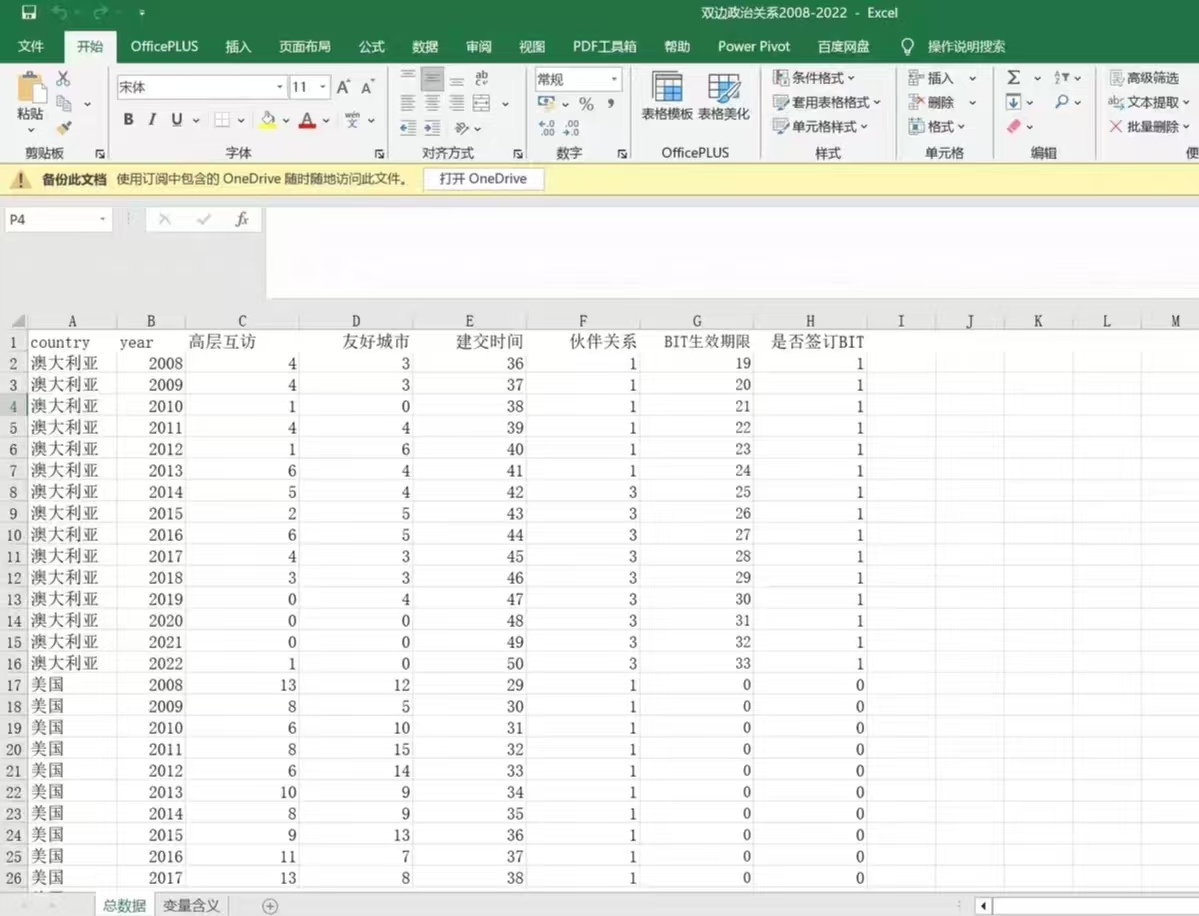Click the 插入 cells button in ribbon
1199x916 pixels.
(x=931, y=77)
